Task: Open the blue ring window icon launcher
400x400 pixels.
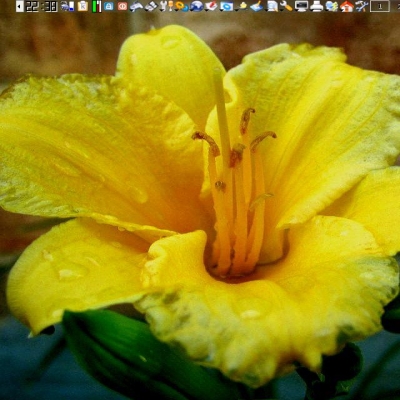Action: click(227, 6)
